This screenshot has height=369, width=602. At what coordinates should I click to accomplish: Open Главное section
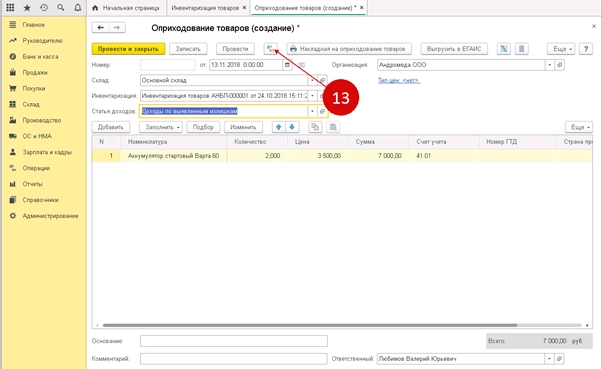pos(33,25)
